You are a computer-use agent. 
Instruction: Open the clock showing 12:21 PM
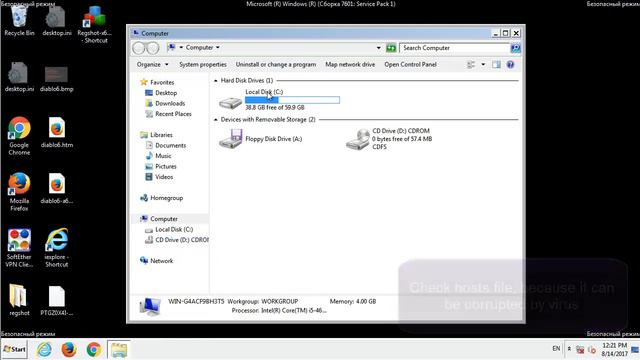615,350
